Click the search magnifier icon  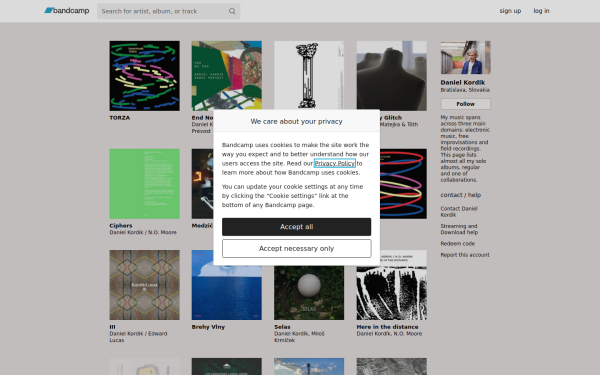pyautogui.click(x=232, y=11)
